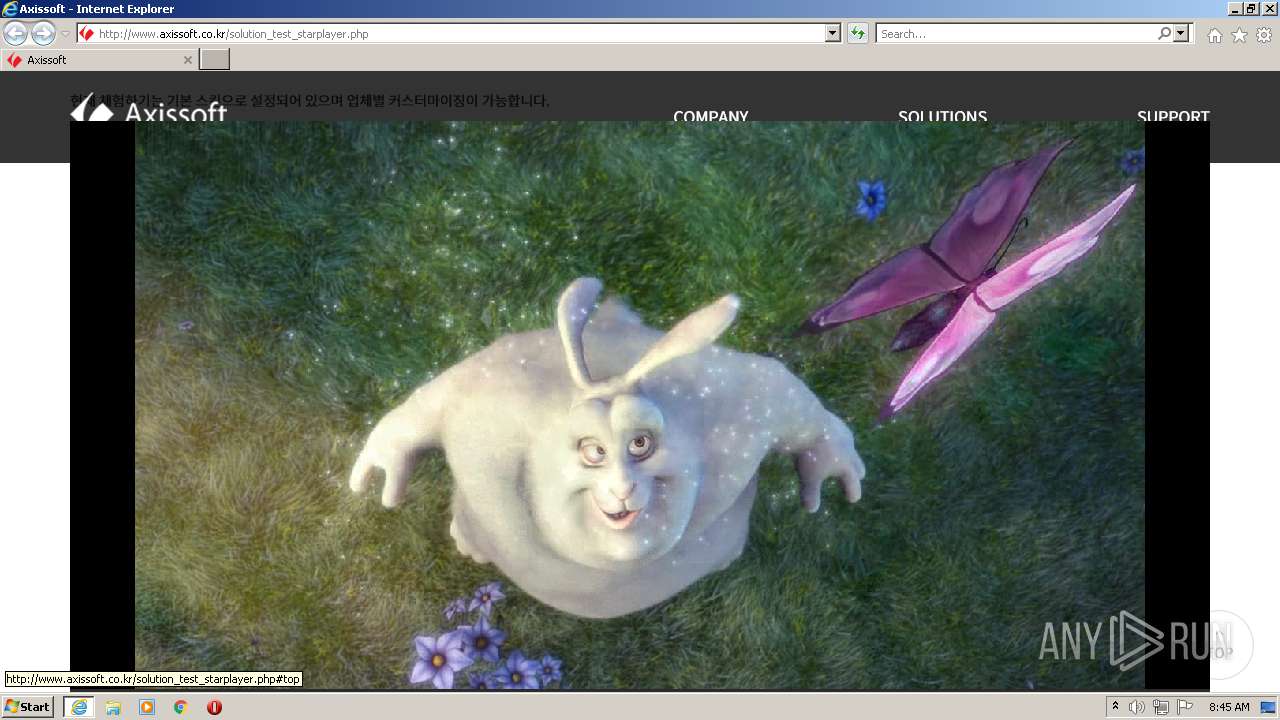1280x720 pixels.
Task: Click the magnifier search icon
Action: [x=1164, y=34]
